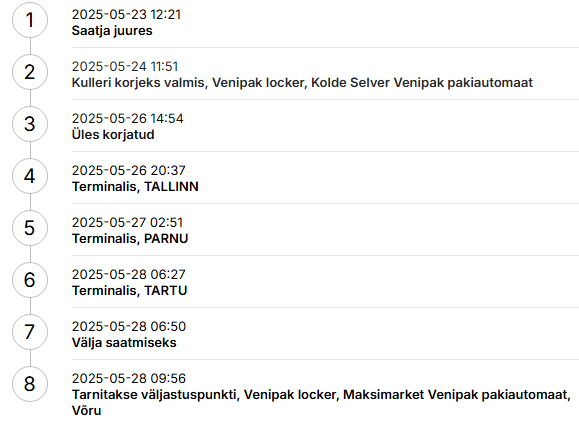Click the 'Terminalis, PARNU' status
This screenshot has height=427, width=579.
(x=130, y=239)
